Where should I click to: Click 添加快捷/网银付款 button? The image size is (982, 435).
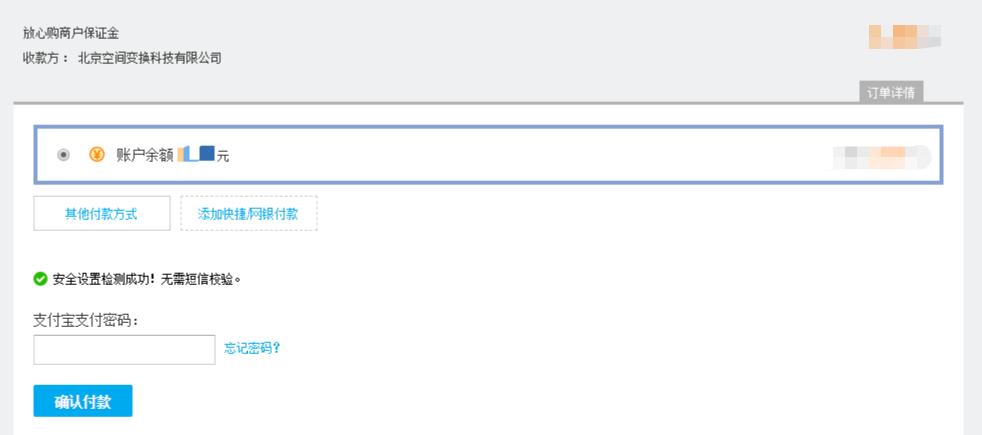coord(249,213)
